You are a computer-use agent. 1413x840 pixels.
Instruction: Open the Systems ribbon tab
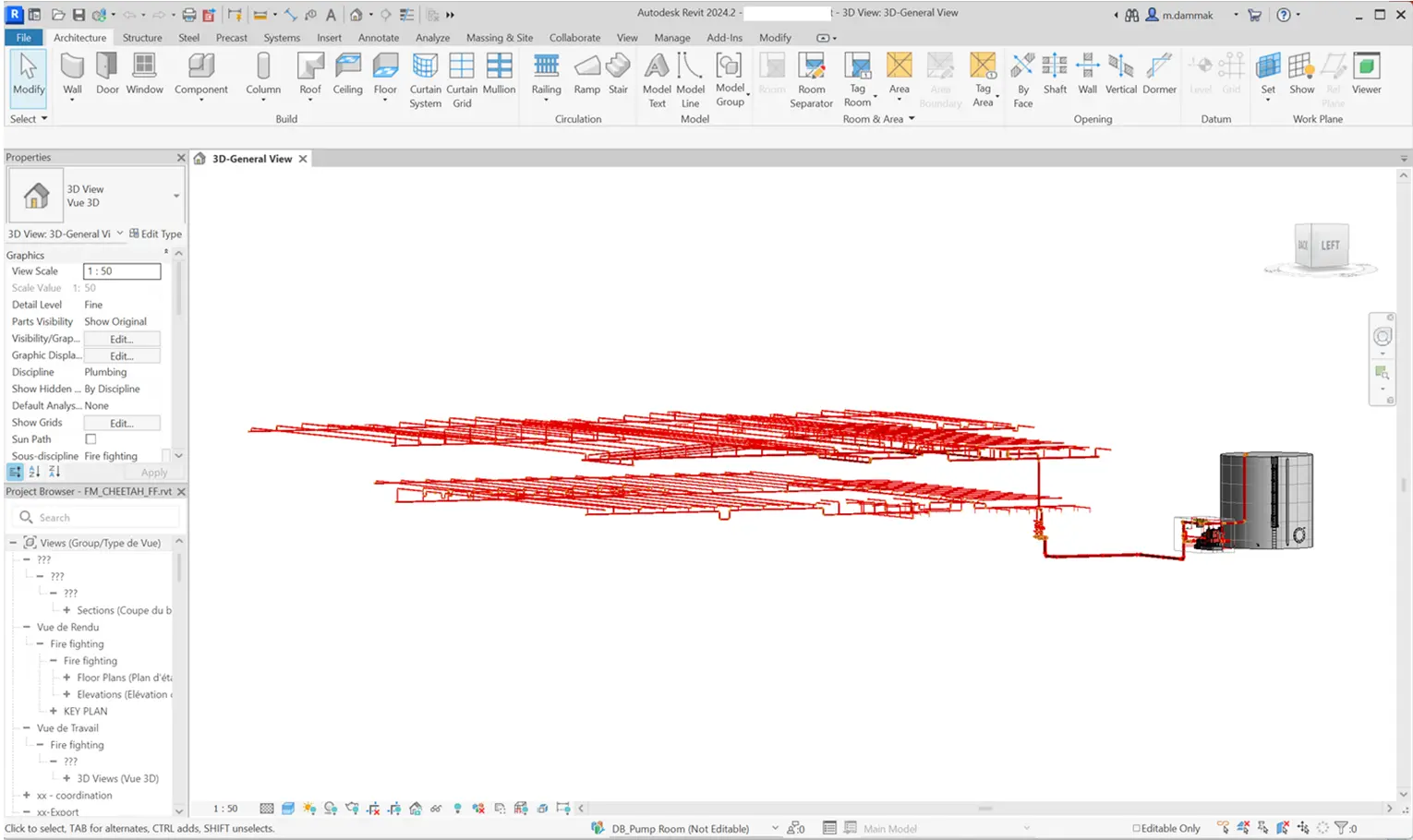[x=282, y=38]
